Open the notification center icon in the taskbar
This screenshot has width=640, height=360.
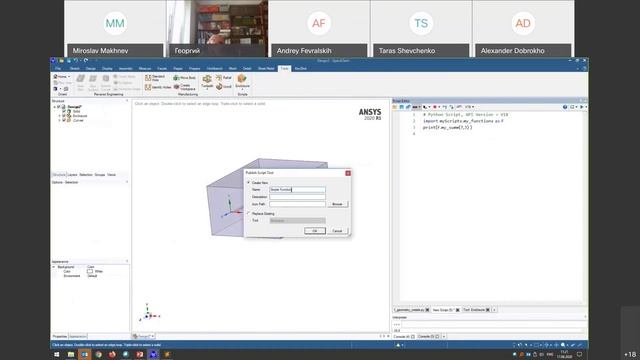579,354
